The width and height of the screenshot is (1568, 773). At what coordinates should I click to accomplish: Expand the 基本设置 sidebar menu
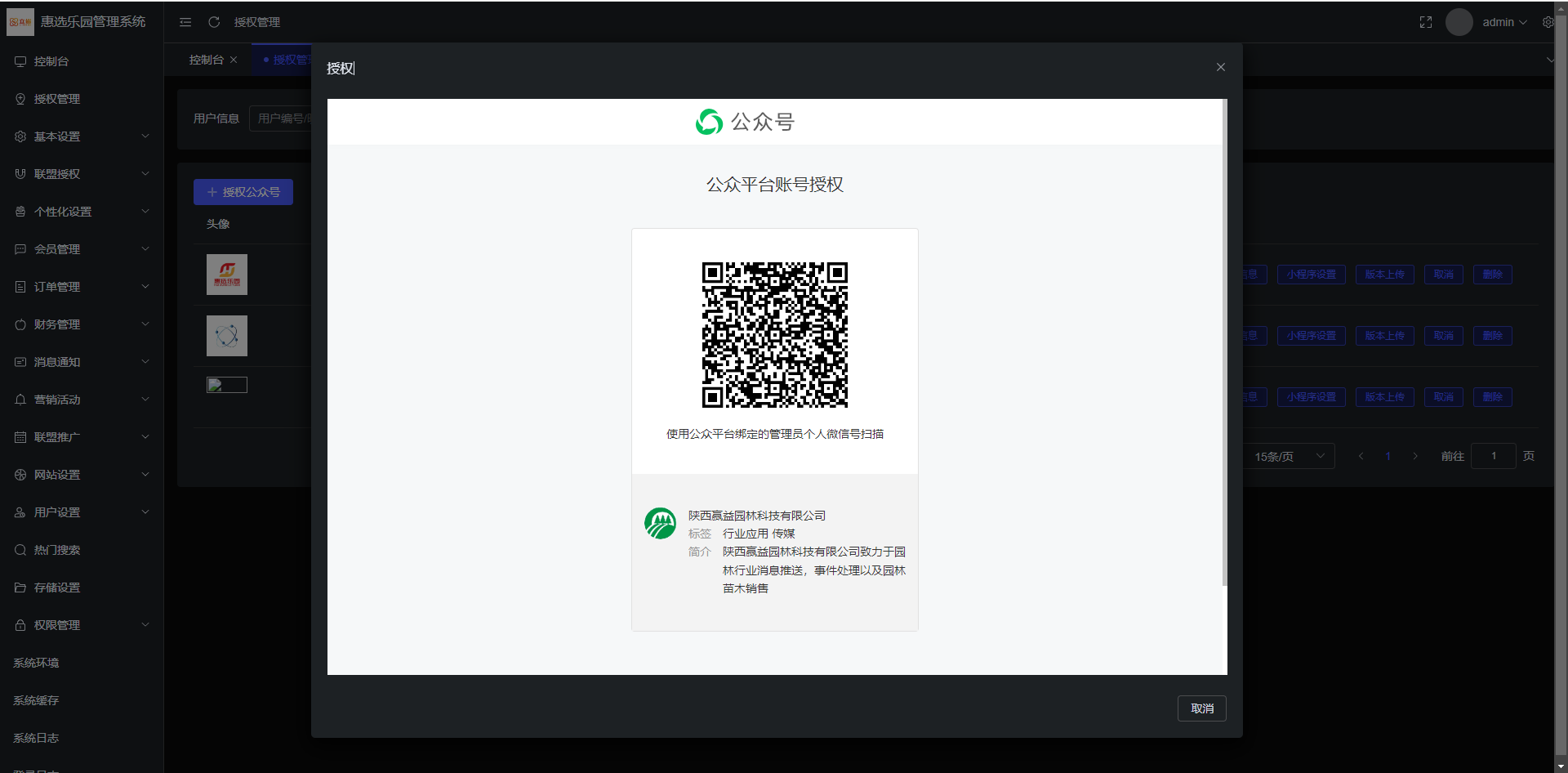pos(82,136)
